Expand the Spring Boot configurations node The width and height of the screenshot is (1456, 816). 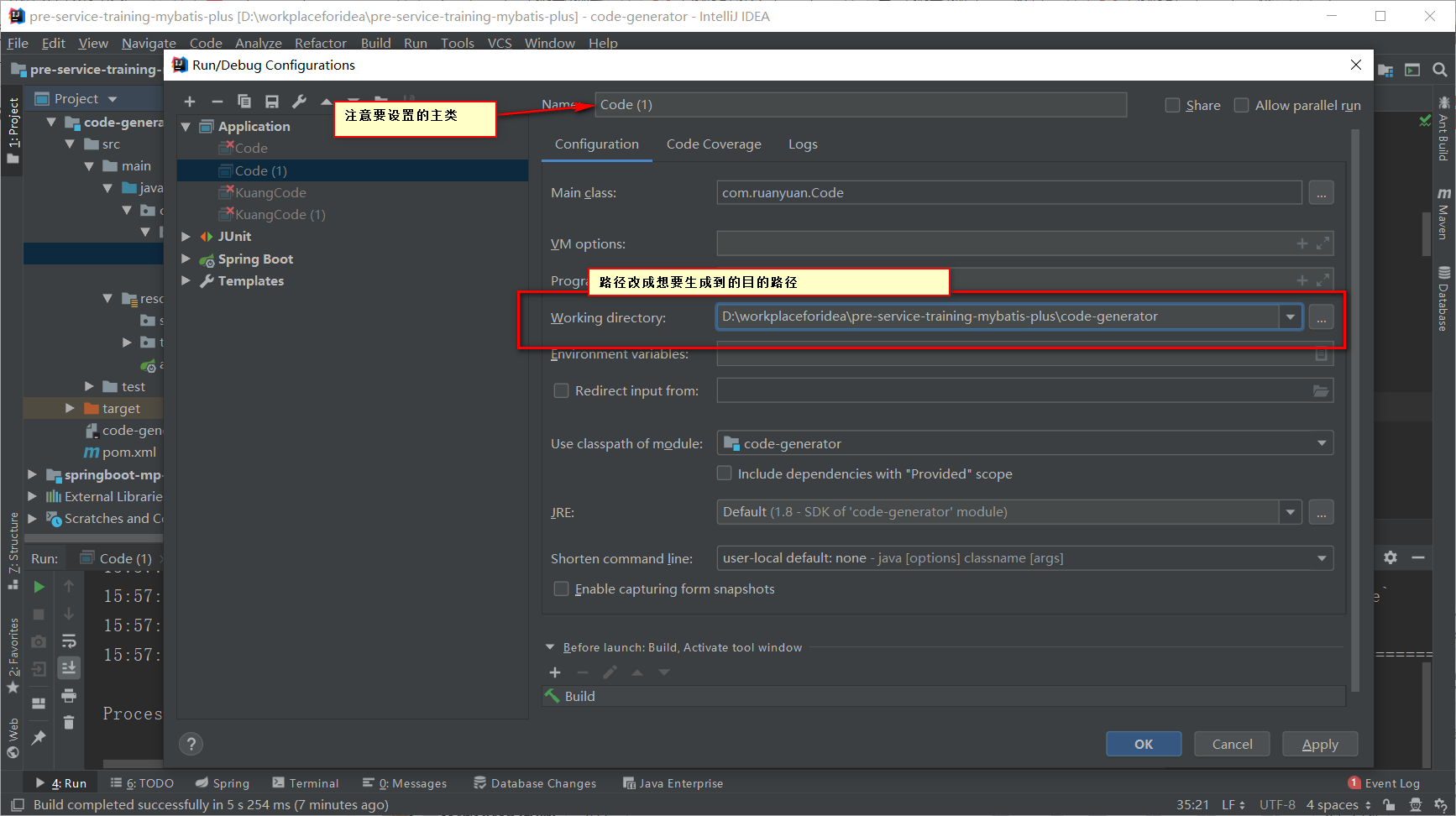click(186, 259)
